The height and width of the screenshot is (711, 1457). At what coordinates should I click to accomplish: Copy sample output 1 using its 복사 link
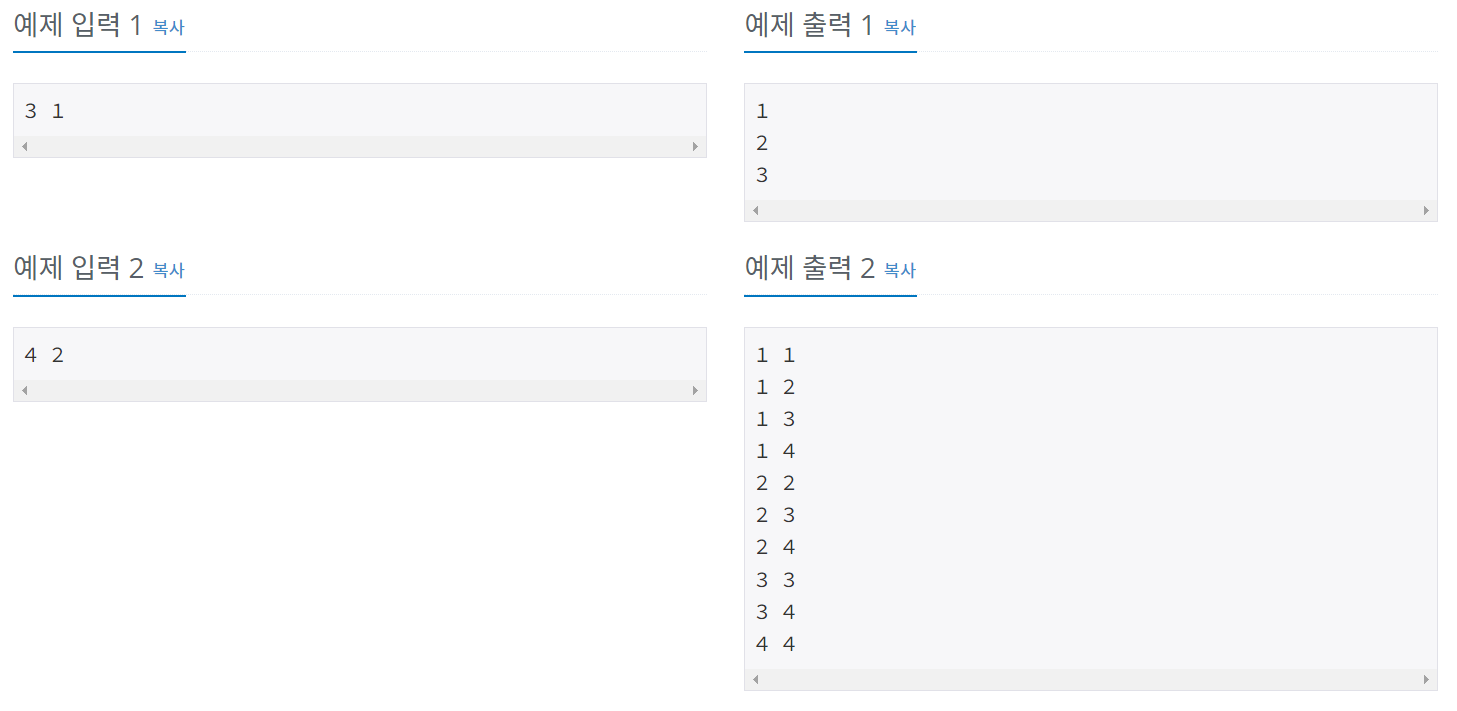tap(901, 28)
